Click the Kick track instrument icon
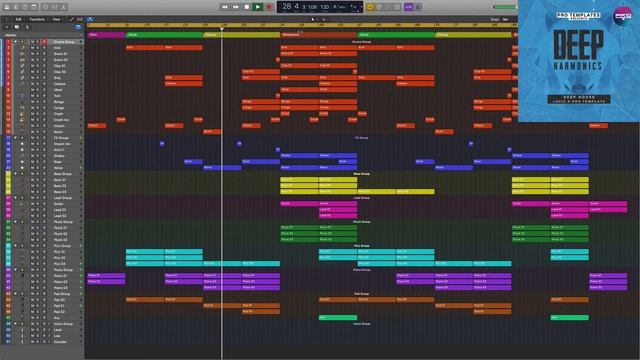640x360 pixels. click(22, 48)
